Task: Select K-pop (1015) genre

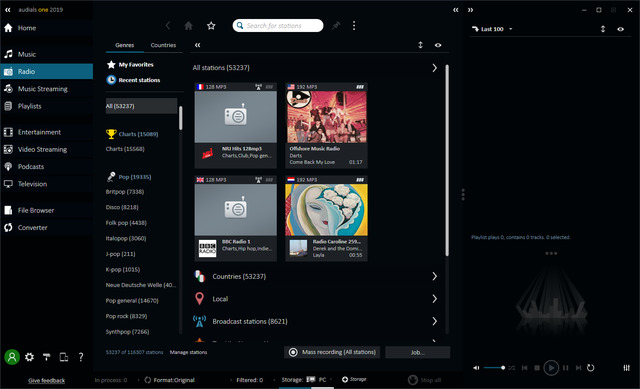Action: 123,269
